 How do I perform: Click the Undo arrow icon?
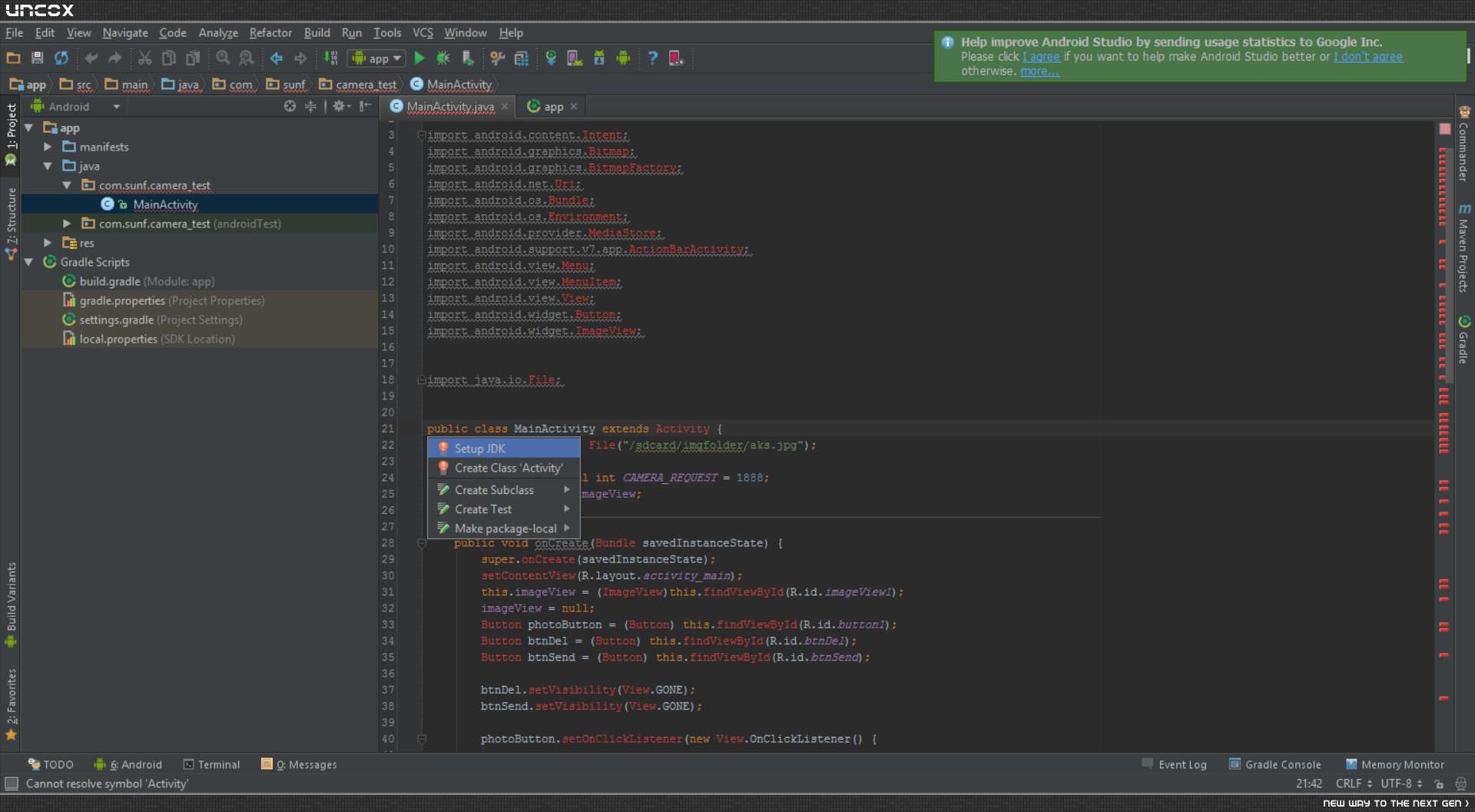tap(91, 58)
